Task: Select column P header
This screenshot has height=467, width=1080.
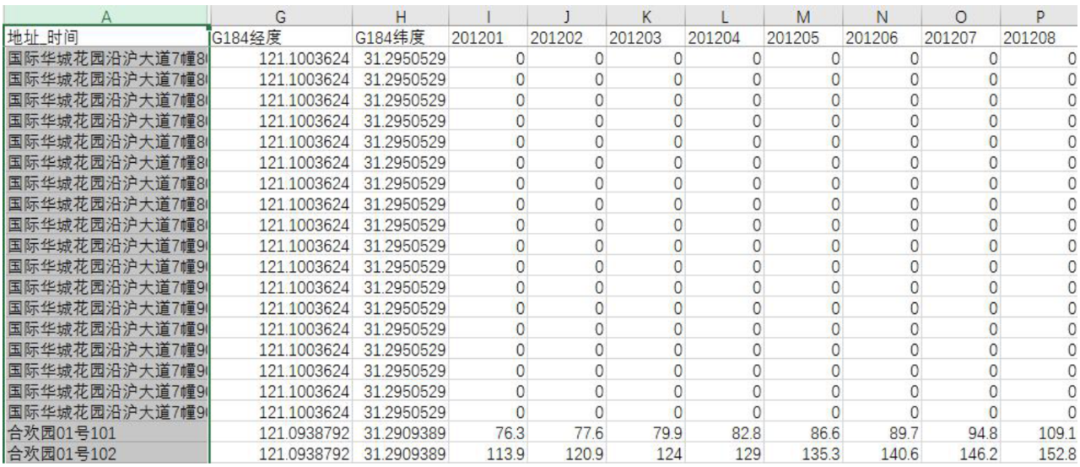Action: point(1039,16)
